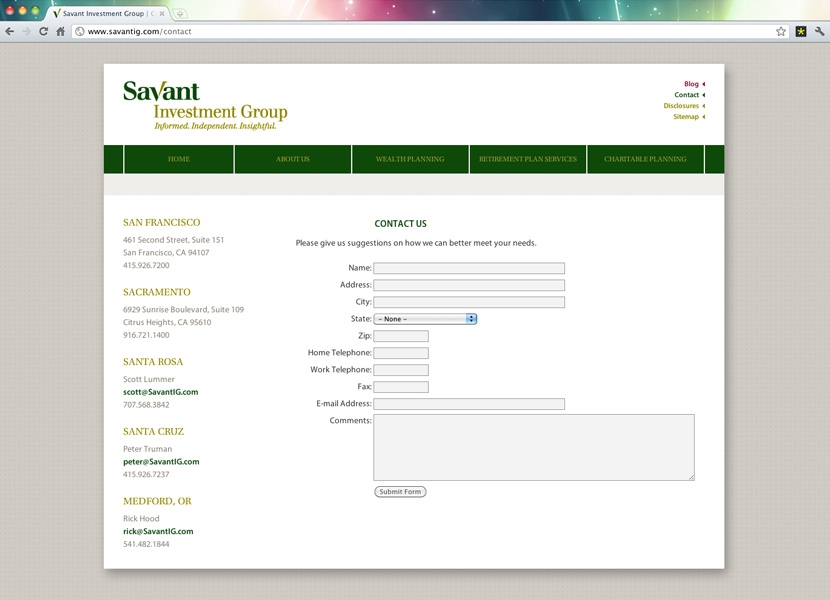Click the SAN FRANCISCO office heading
830x600 pixels.
(161, 223)
